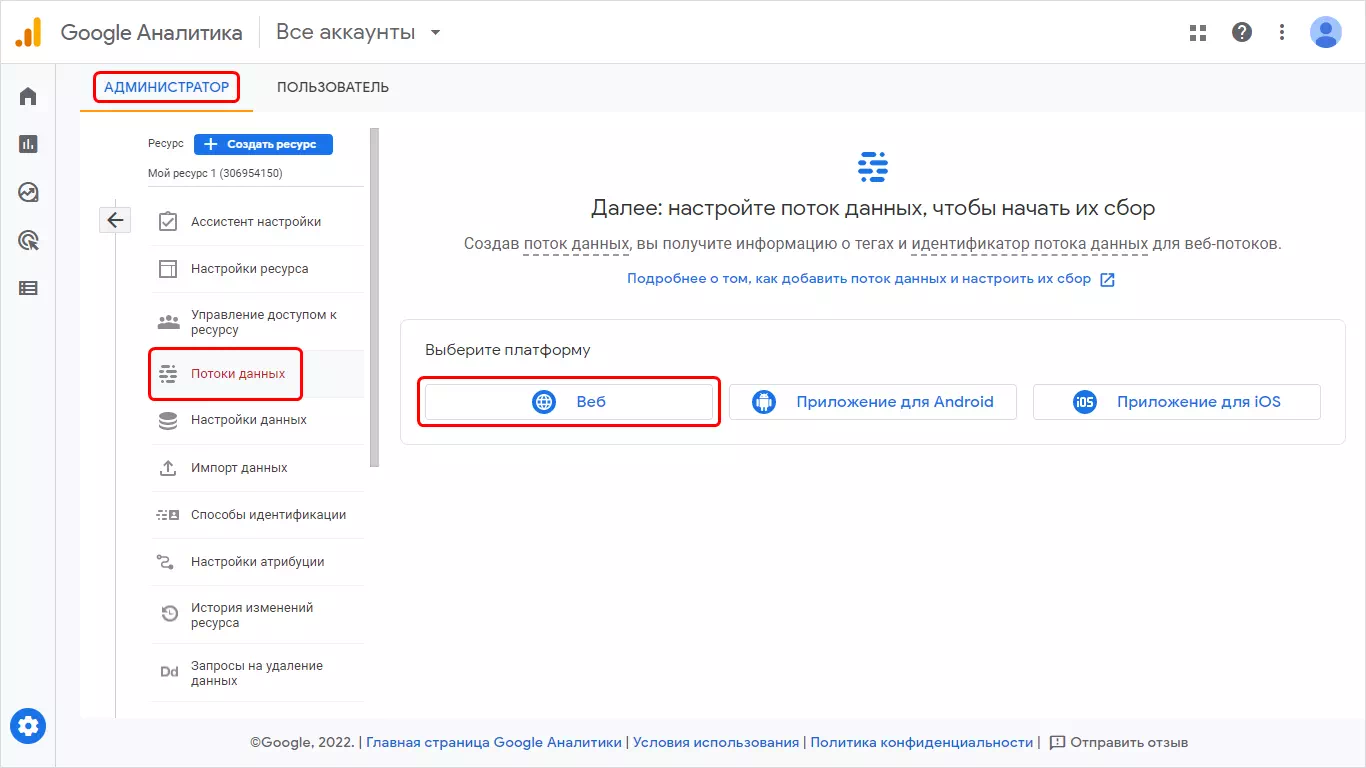Choose Приложение для Android platform
The width and height of the screenshot is (1366, 768).
coord(873,402)
